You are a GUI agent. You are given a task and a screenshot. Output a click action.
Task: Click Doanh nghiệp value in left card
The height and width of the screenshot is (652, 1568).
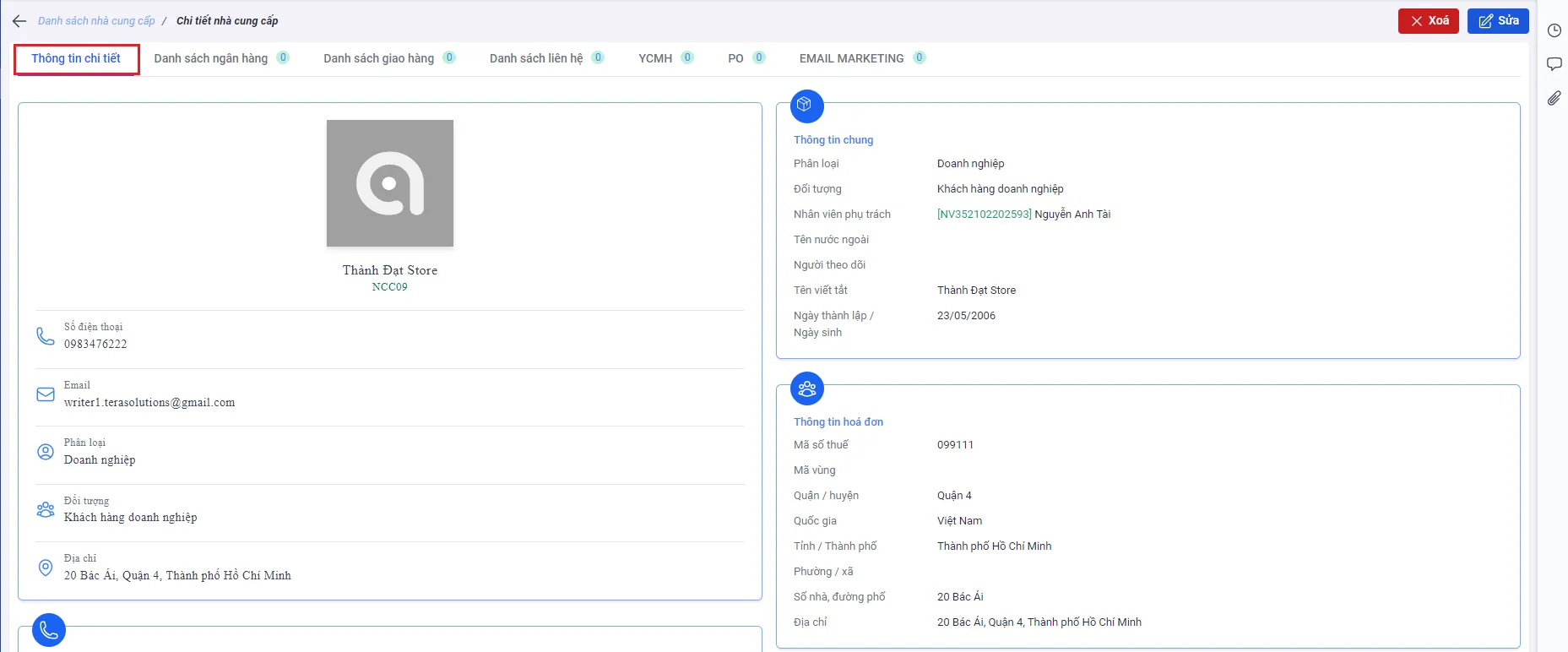coord(100,460)
